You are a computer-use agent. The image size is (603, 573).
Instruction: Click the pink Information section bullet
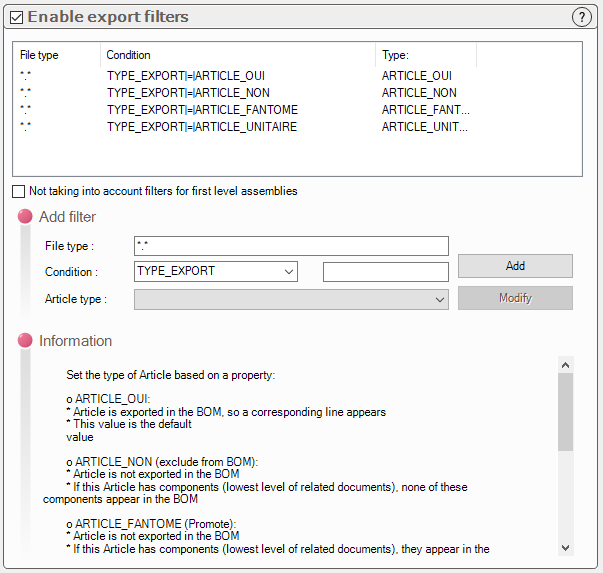click(x=25, y=341)
